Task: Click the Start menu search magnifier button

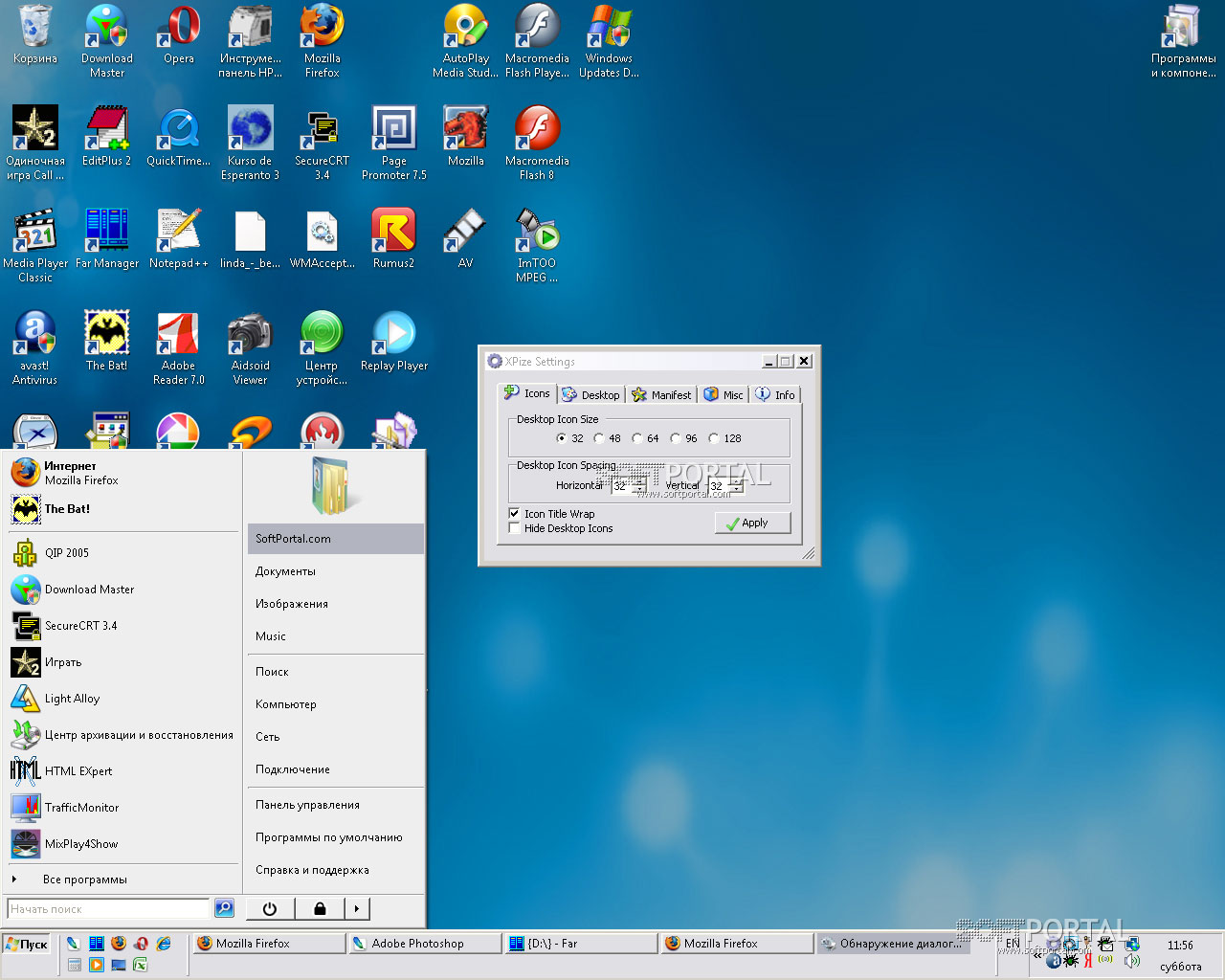Action: tap(224, 908)
